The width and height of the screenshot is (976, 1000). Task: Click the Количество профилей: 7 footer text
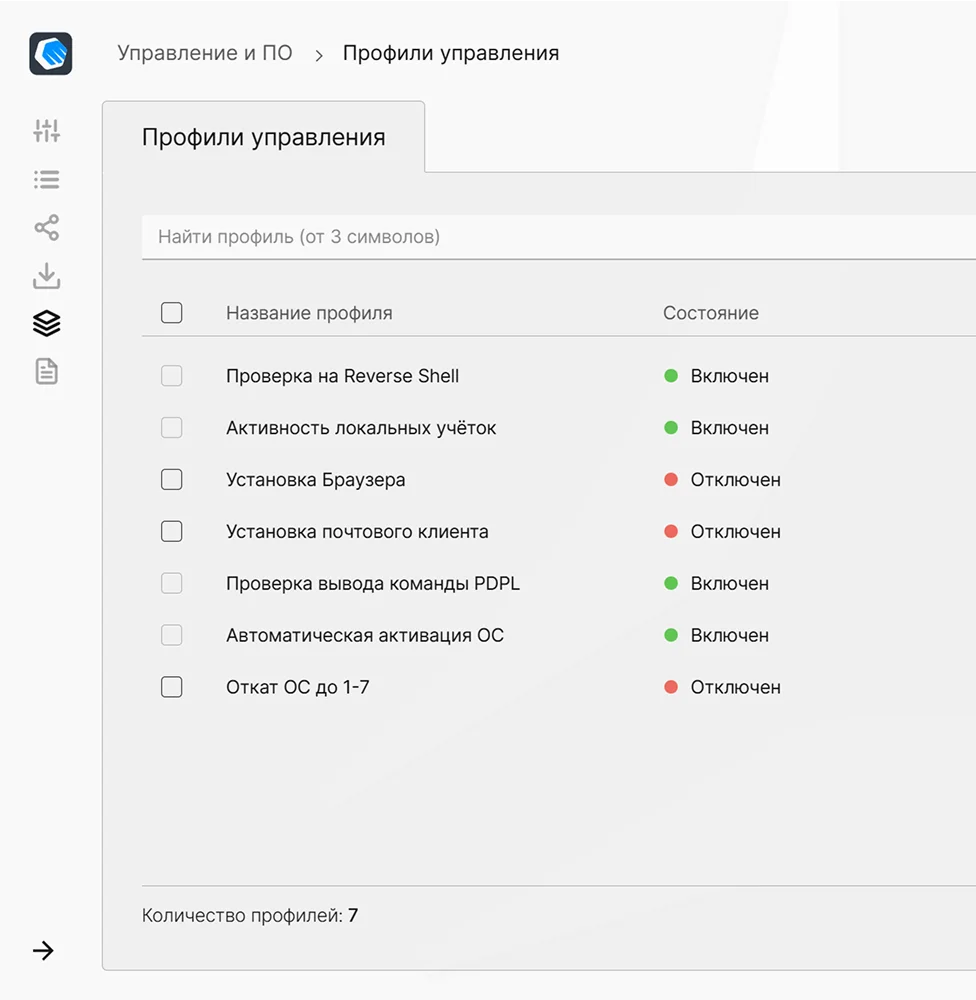(x=250, y=915)
